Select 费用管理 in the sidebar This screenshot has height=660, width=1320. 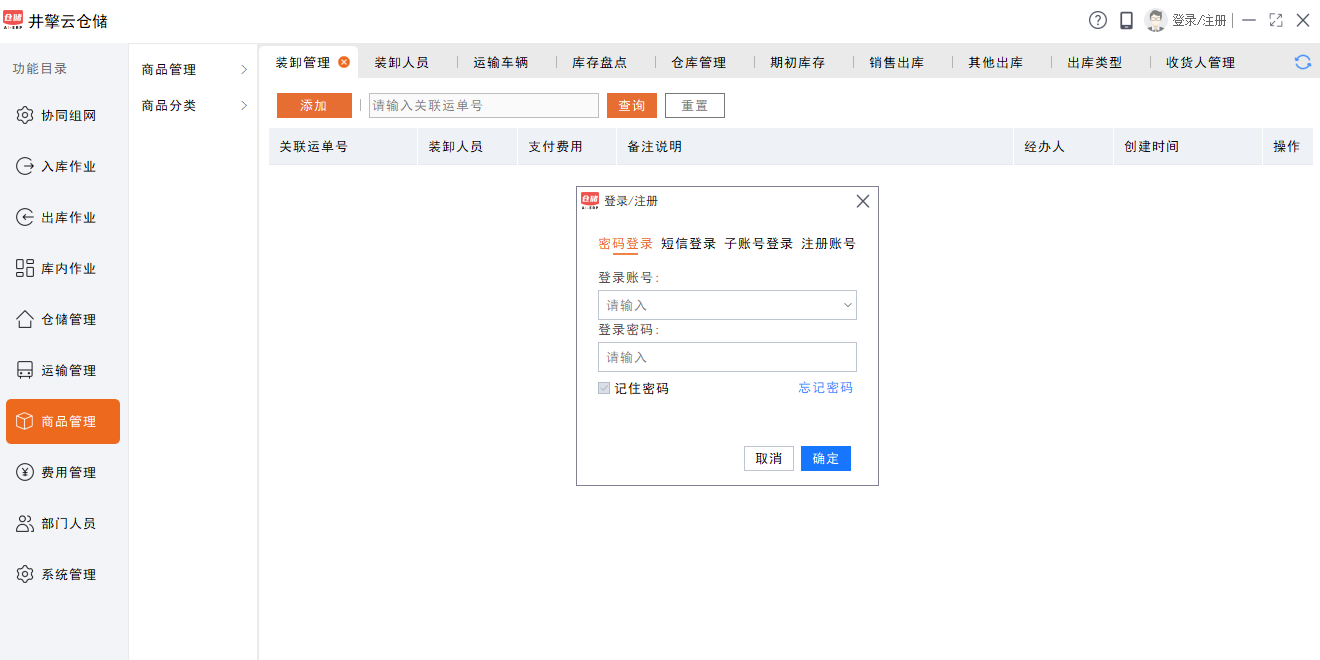[68, 473]
